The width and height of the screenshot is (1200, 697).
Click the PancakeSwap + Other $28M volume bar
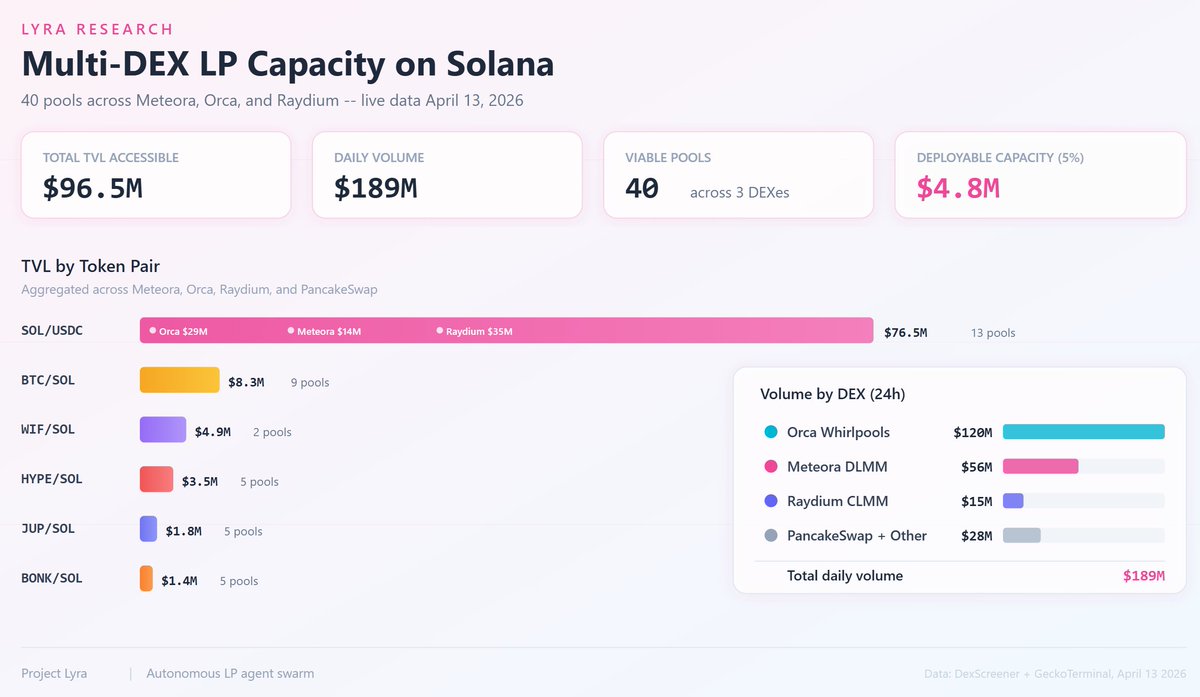1022,535
